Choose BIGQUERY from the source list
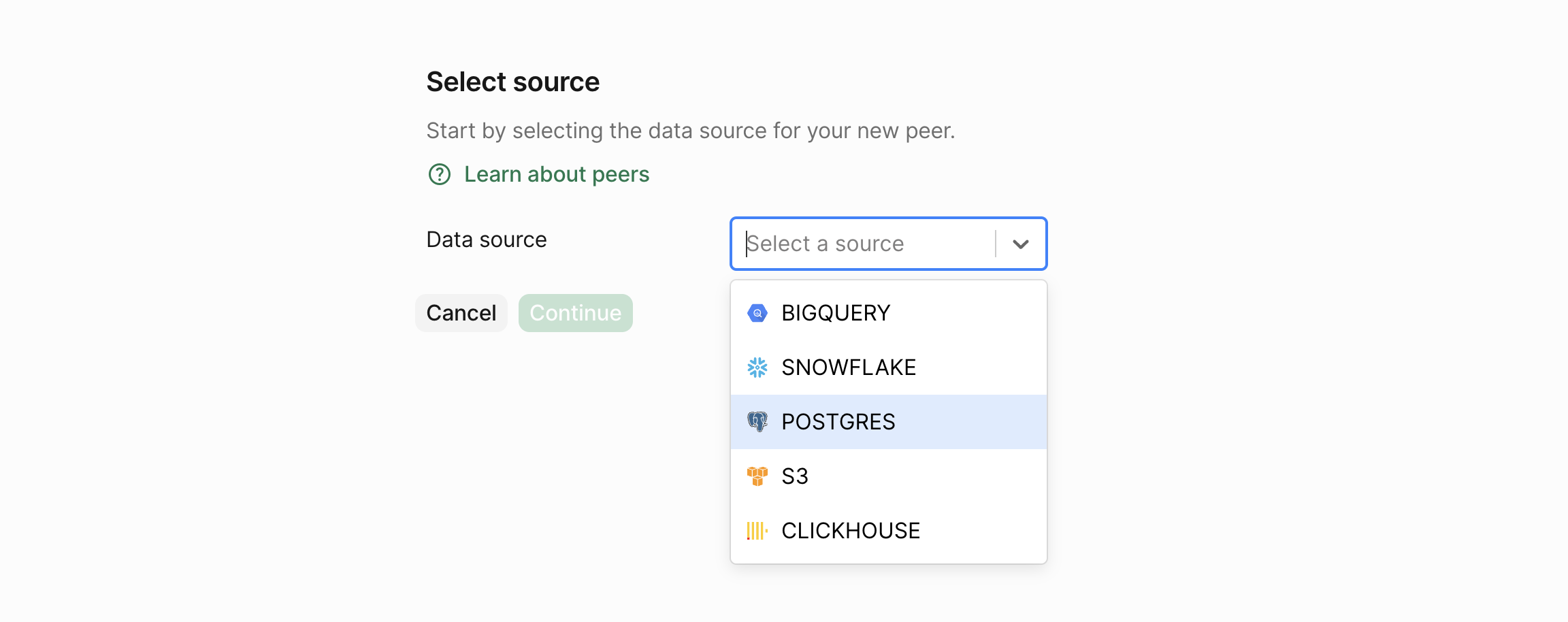Screen dimensions: 1568x622 [x=836, y=313]
